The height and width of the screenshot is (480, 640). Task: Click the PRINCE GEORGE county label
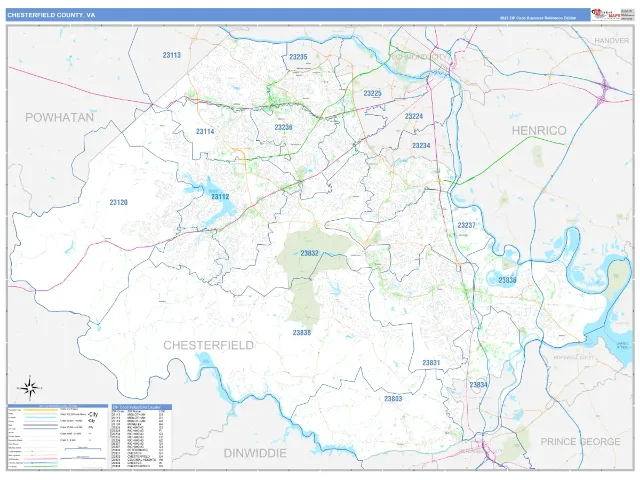pyautogui.click(x=580, y=442)
